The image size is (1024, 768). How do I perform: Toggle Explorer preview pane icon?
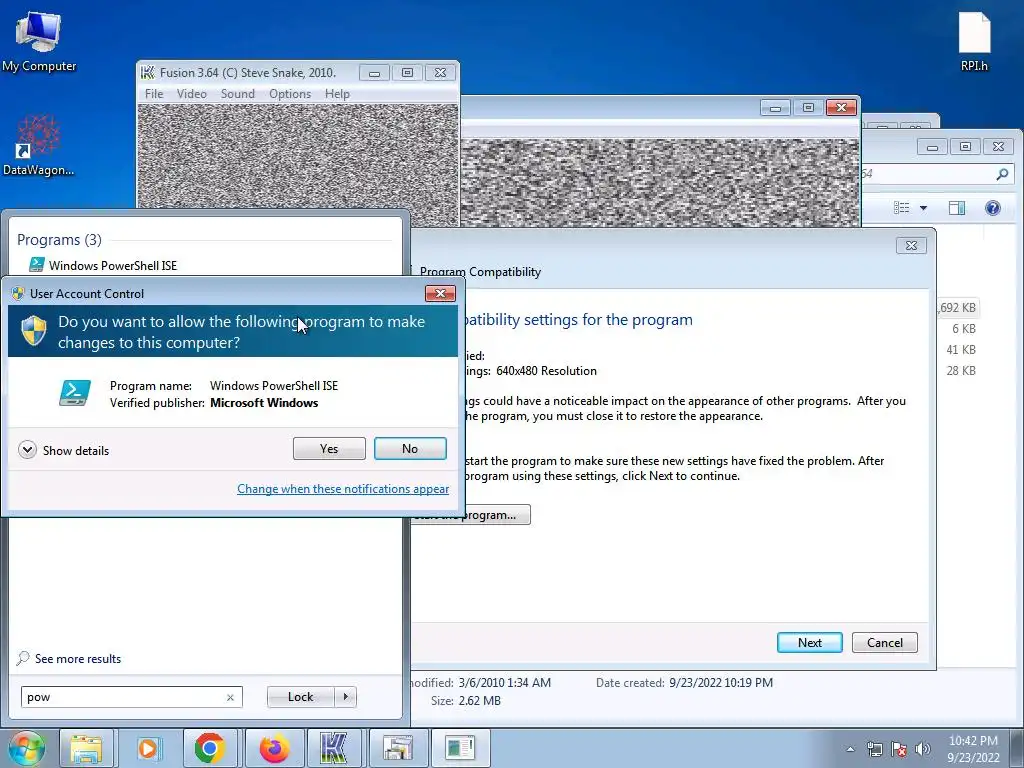957,208
